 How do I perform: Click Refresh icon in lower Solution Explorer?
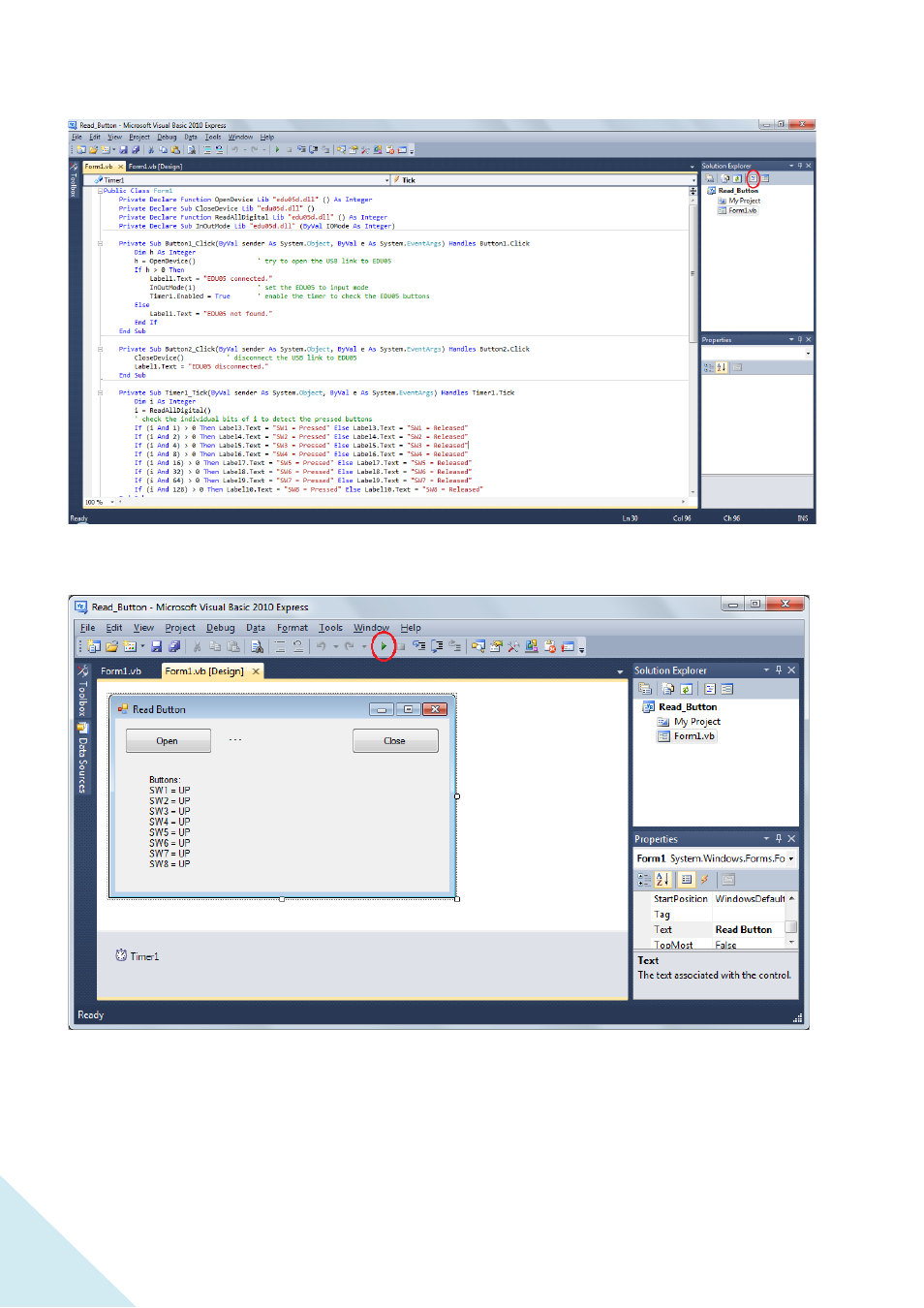(686, 689)
